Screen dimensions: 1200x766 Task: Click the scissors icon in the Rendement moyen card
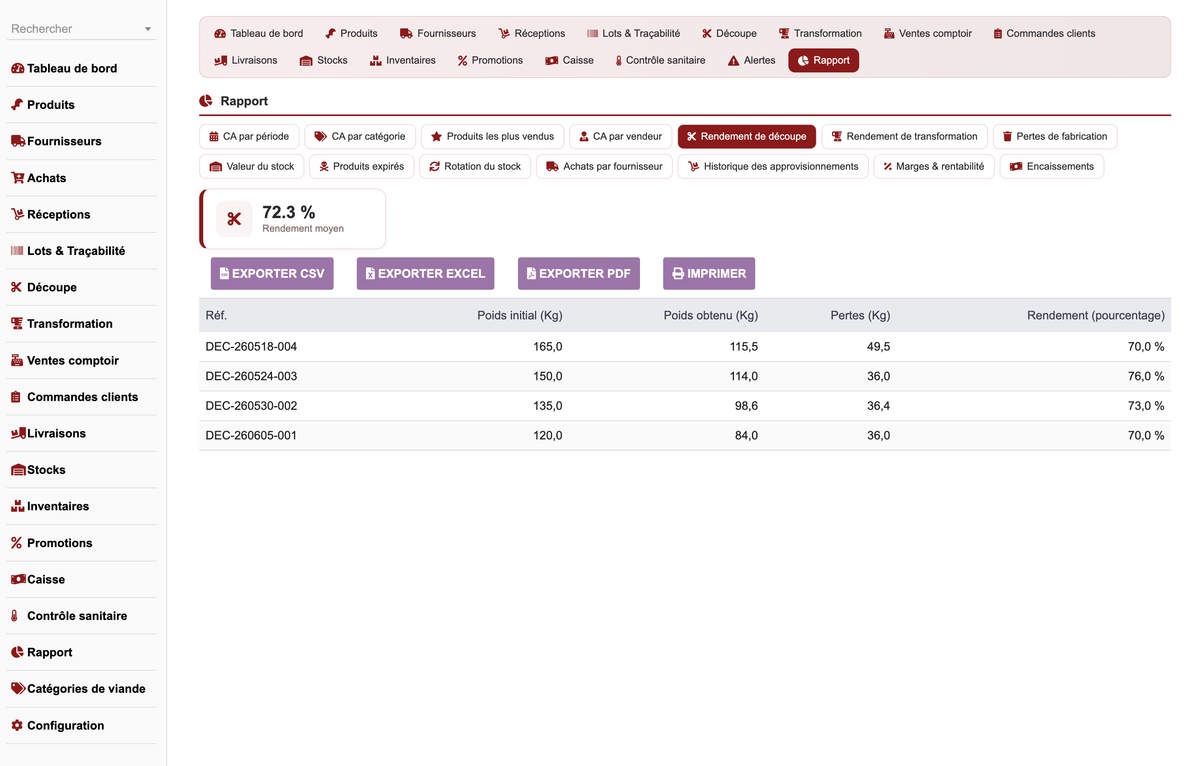[234, 219]
